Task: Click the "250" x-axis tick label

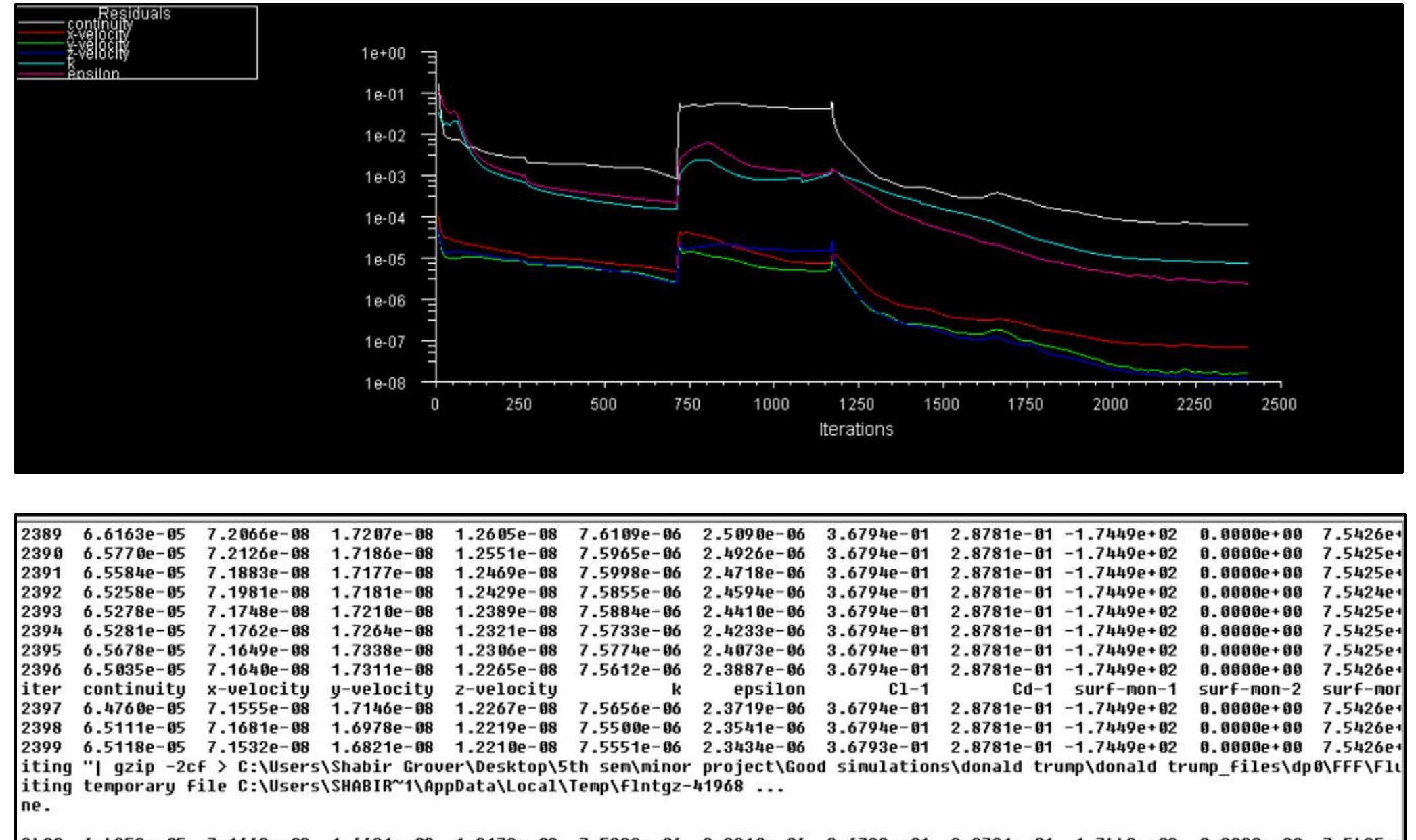Action: [x=519, y=404]
